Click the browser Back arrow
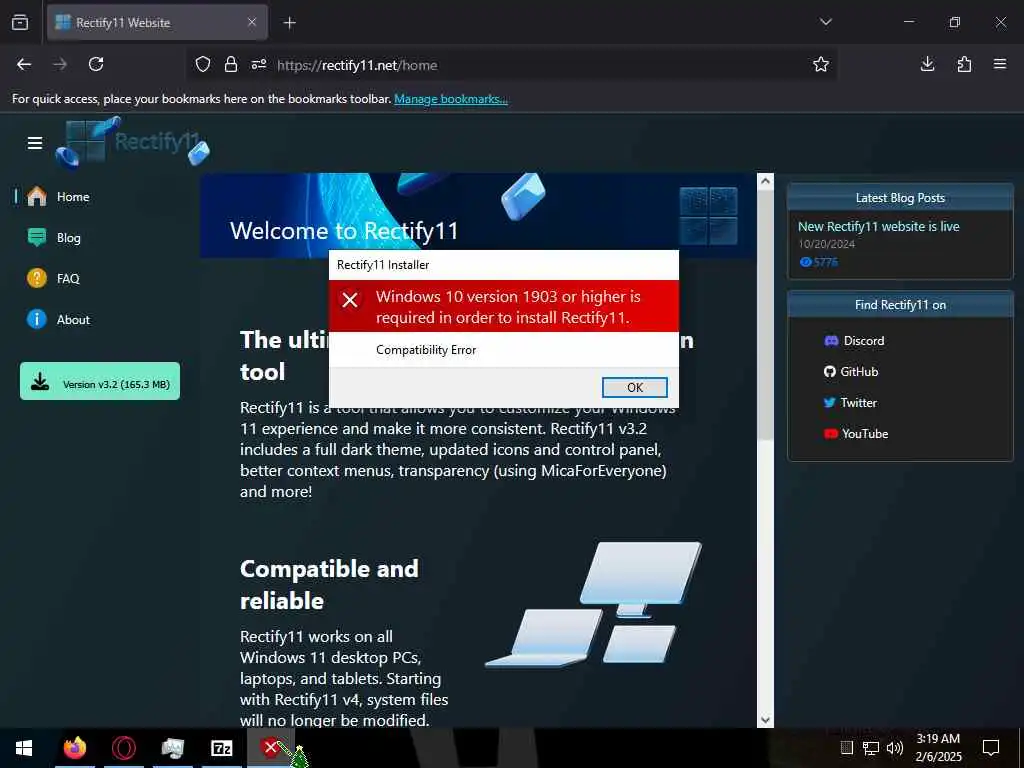Image resolution: width=1024 pixels, height=768 pixels. click(x=24, y=64)
